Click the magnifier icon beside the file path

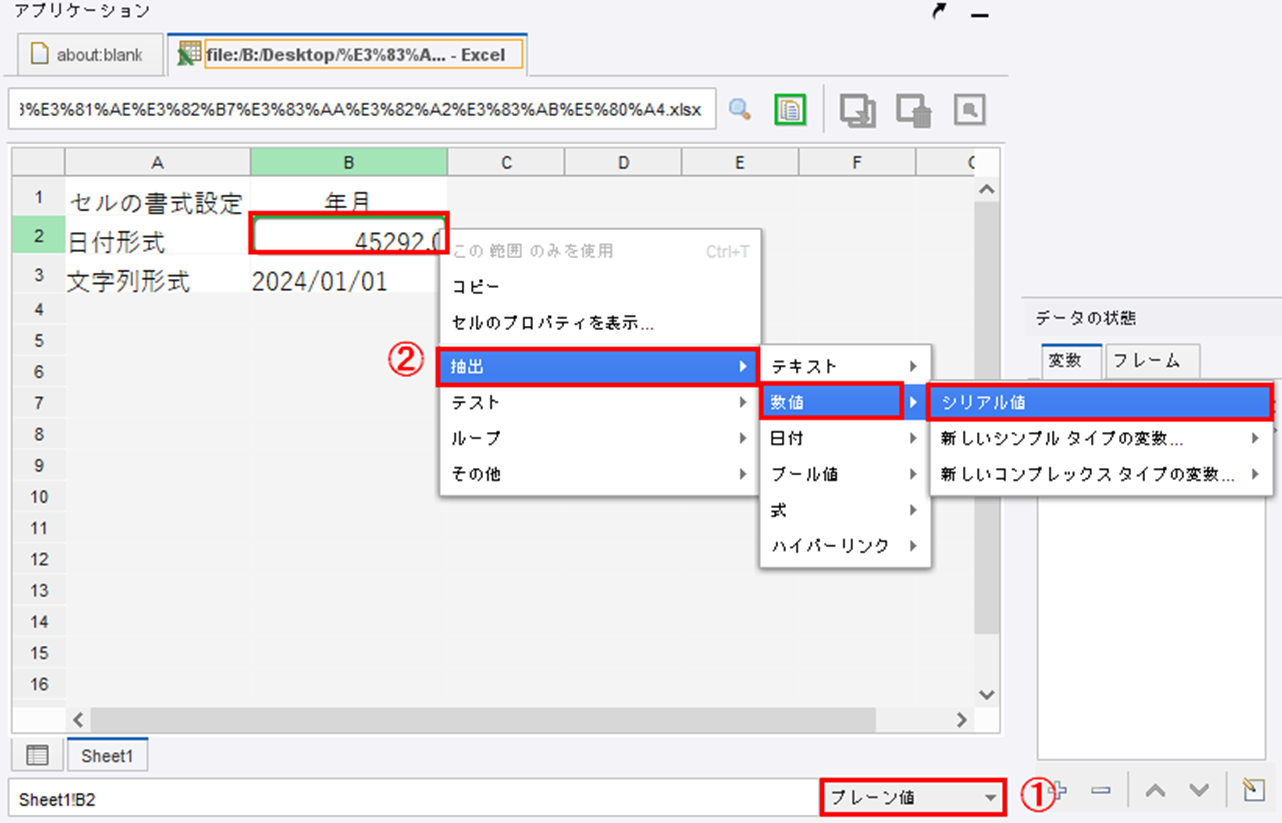(740, 109)
